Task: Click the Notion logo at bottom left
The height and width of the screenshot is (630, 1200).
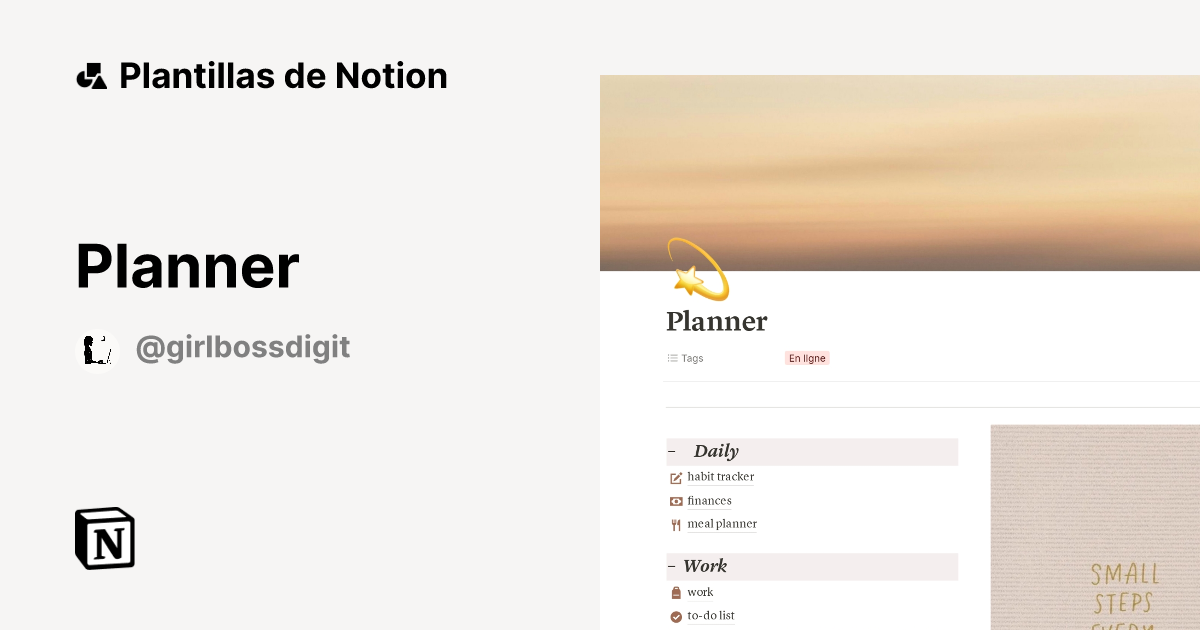Action: pyautogui.click(x=104, y=538)
